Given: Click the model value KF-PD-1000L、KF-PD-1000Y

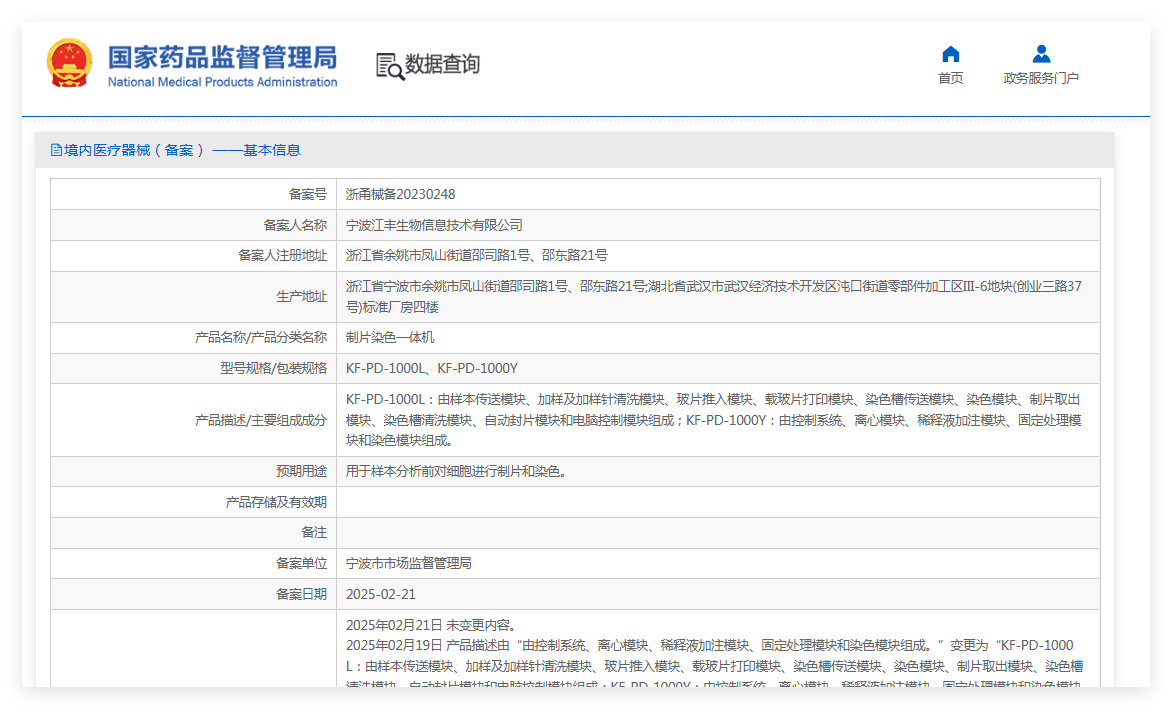Looking at the screenshot, I should (x=431, y=368).
